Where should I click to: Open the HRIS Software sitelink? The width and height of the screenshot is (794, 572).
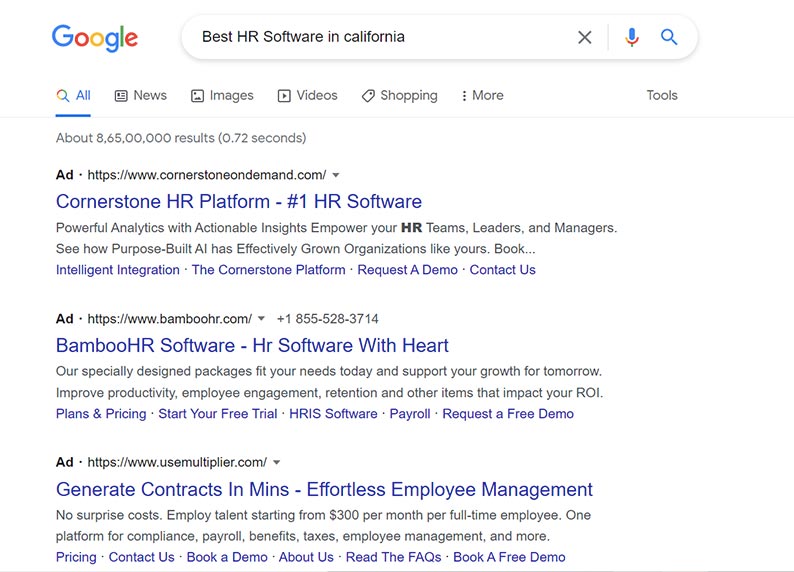(333, 414)
